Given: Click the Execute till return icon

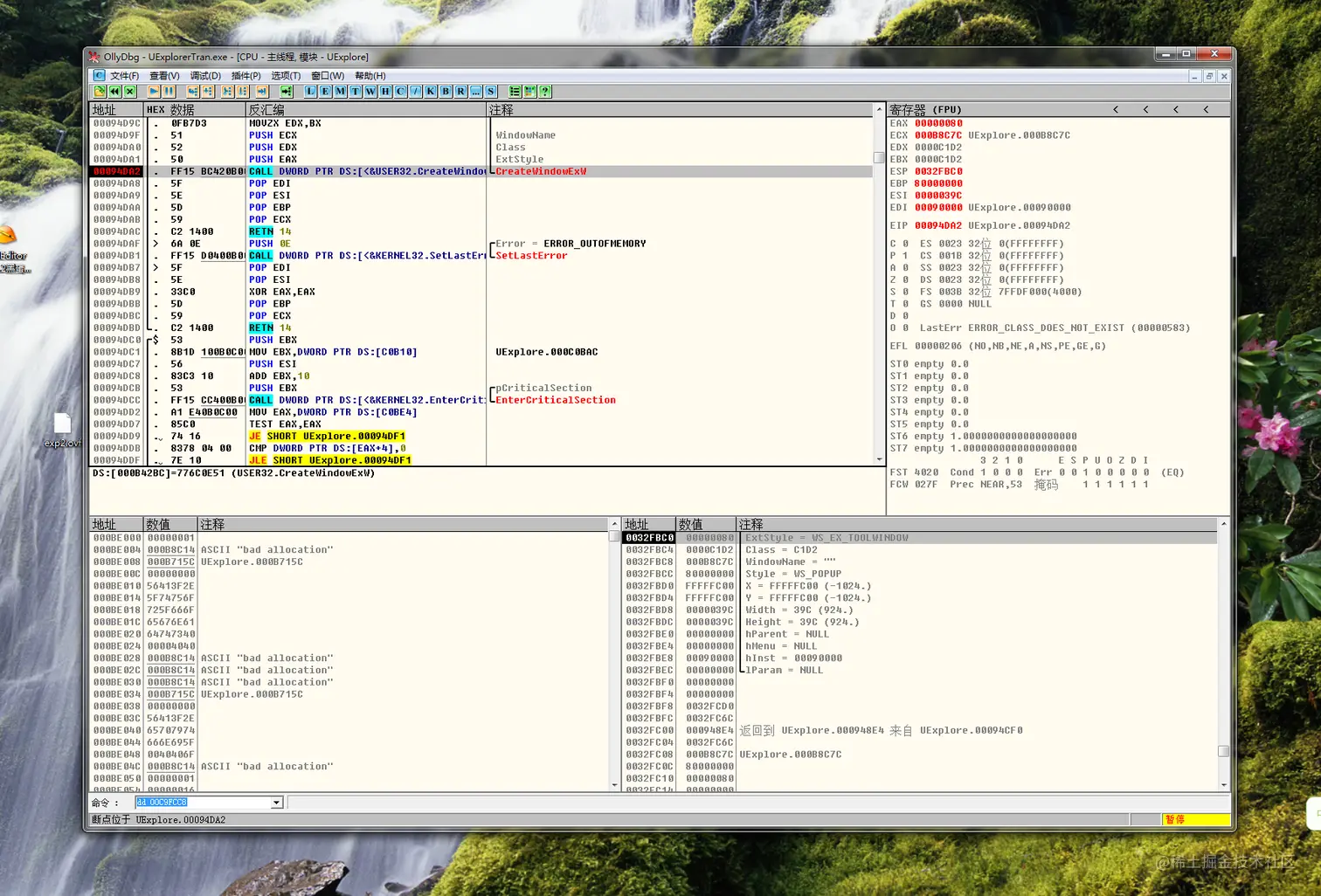Looking at the screenshot, I should click(261, 91).
